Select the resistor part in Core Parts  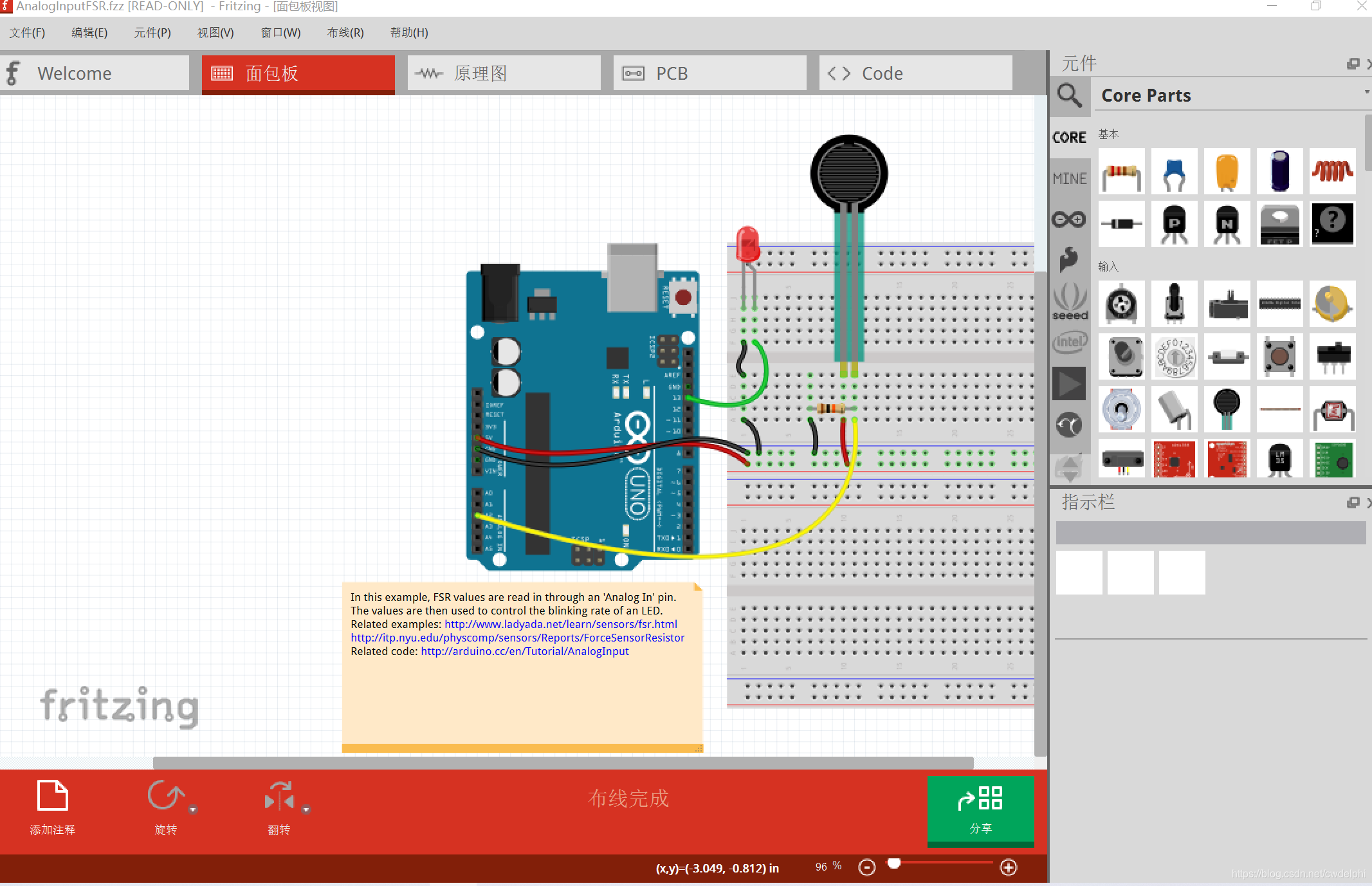coord(1121,171)
